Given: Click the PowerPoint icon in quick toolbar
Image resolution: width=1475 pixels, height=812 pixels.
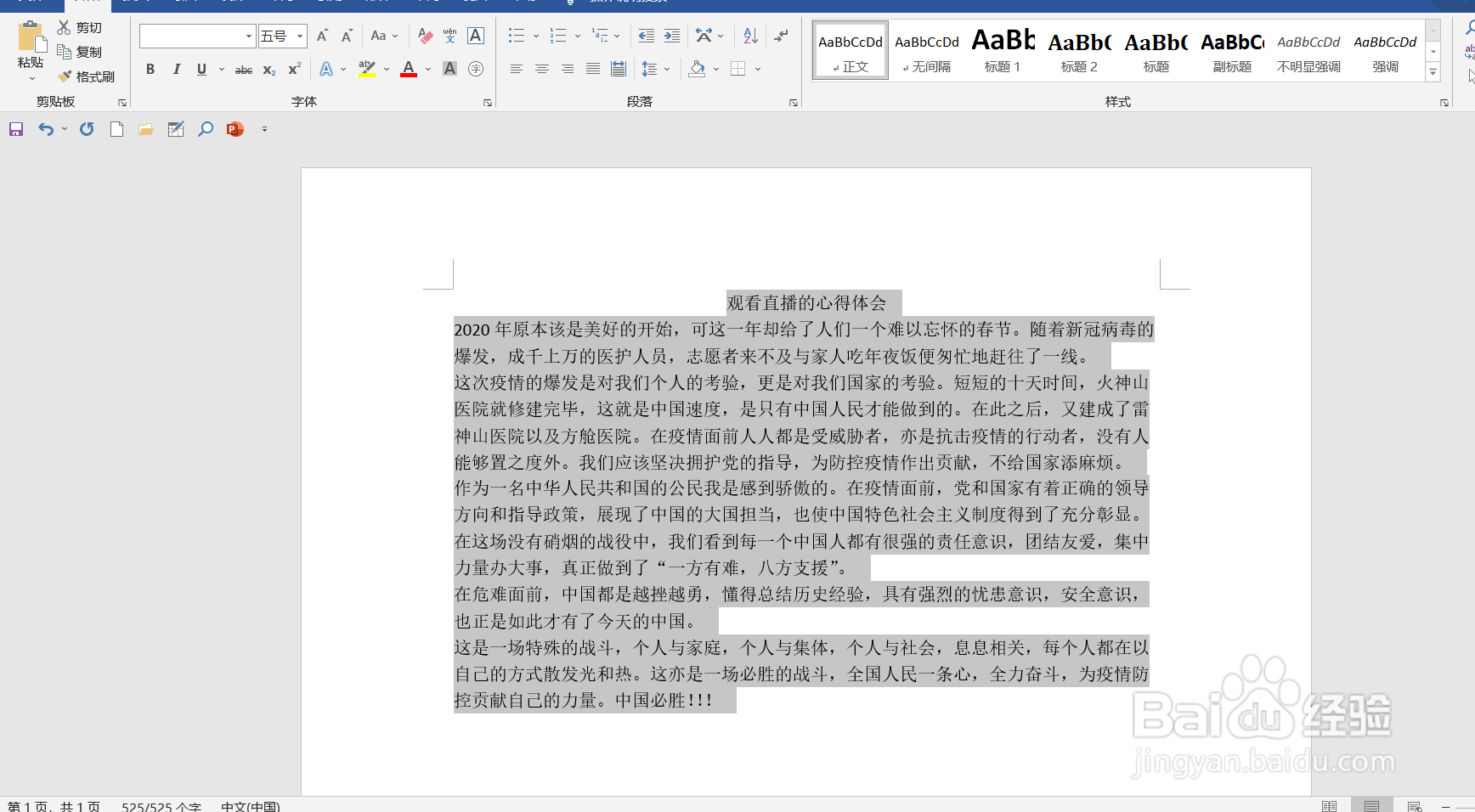Looking at the screenshot, I should [x=235, y=129].
